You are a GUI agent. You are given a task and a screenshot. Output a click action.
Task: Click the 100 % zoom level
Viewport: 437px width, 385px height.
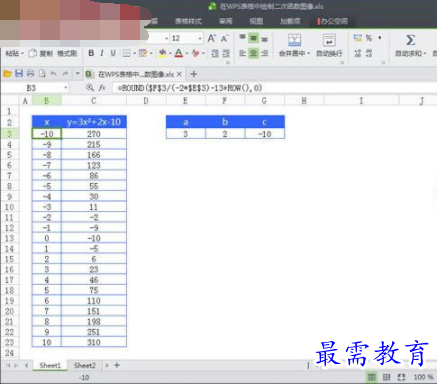coord(423,377)
